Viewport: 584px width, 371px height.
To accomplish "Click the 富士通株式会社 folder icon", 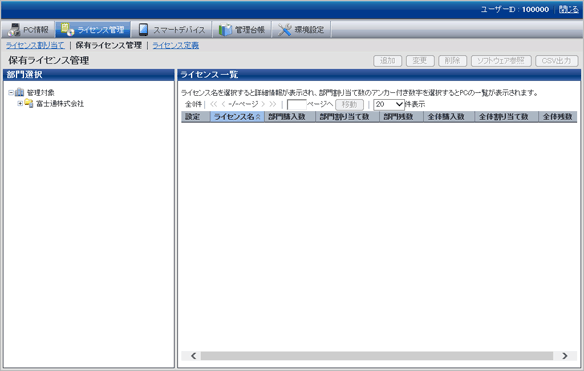I will pos(29,103).
